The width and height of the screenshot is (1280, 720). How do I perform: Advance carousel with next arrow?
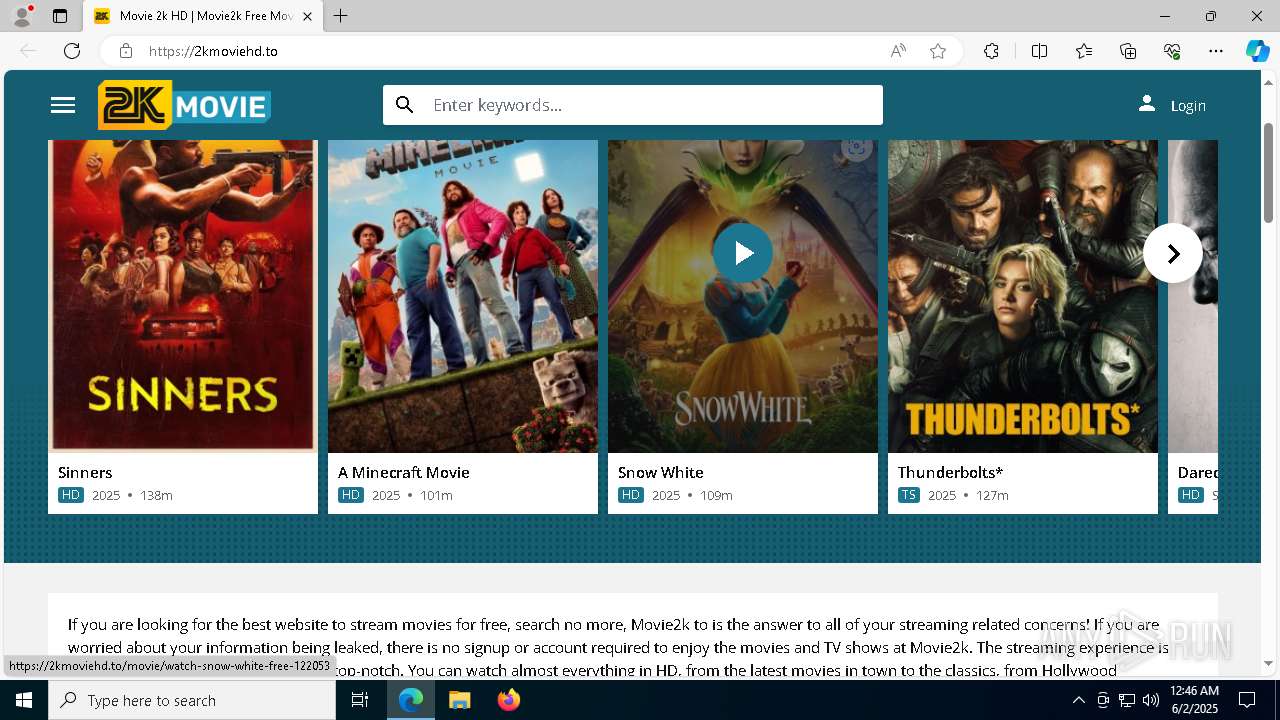[1173, 253]
